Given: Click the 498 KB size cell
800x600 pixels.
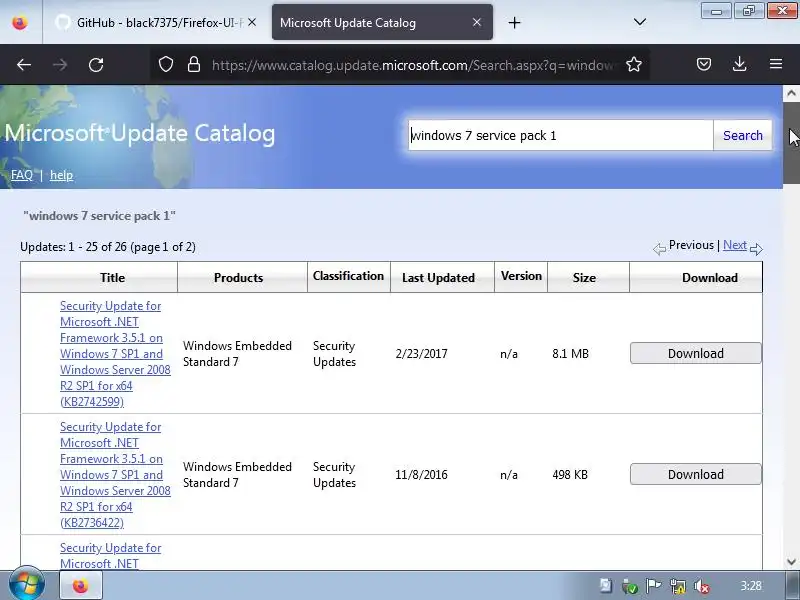Looking at the screenshot, I should pyautogui.click(x=570, y=474).
